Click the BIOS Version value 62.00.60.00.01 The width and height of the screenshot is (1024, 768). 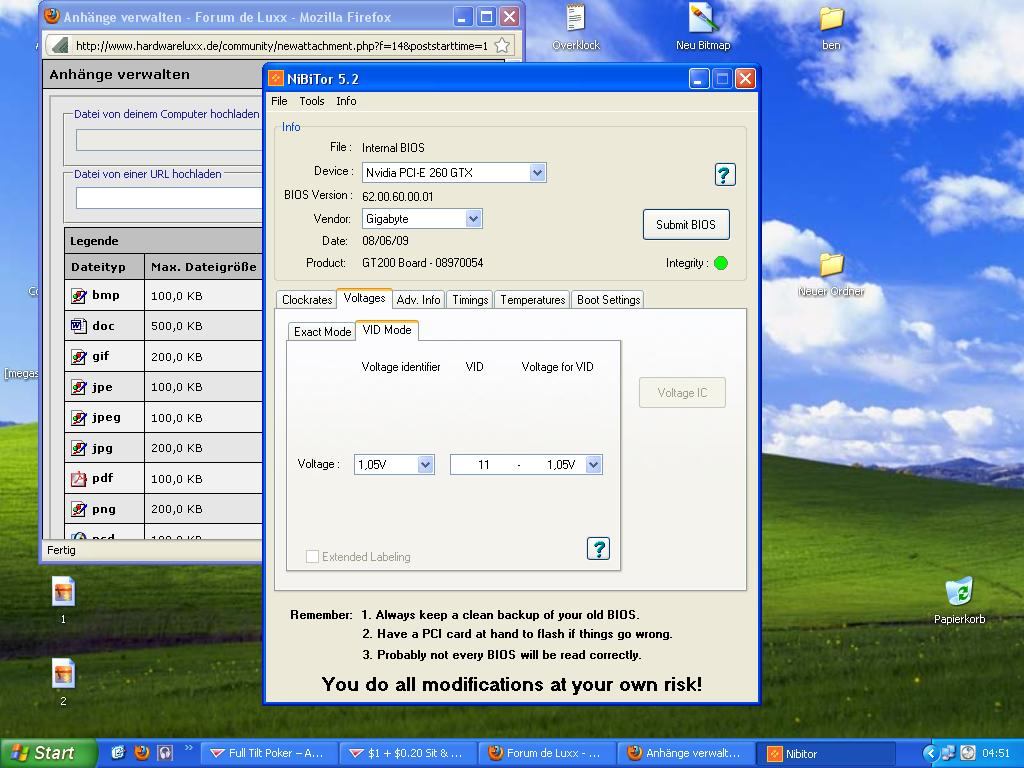pyautogui.click(x=397, y=196)
